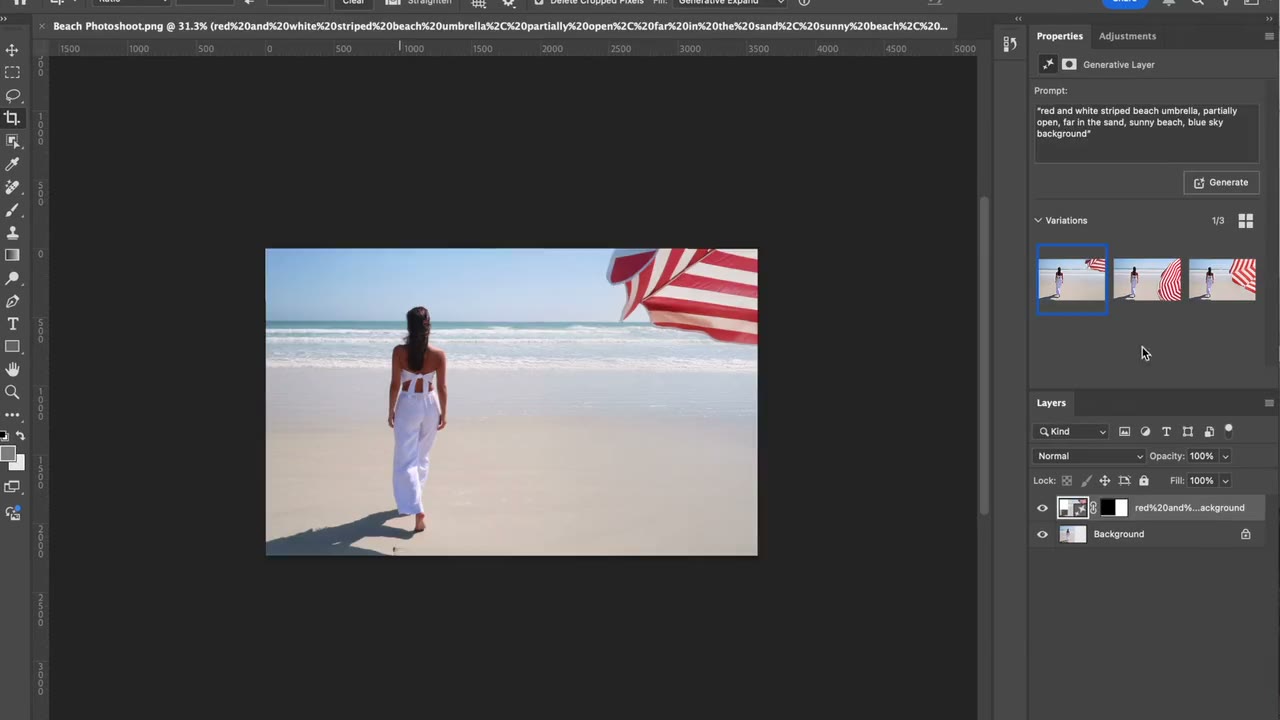Image resolution: width=1280 pixels, height=720 pixels.
Task: Click into the Prompt text field
Action: click(1146, 132)
